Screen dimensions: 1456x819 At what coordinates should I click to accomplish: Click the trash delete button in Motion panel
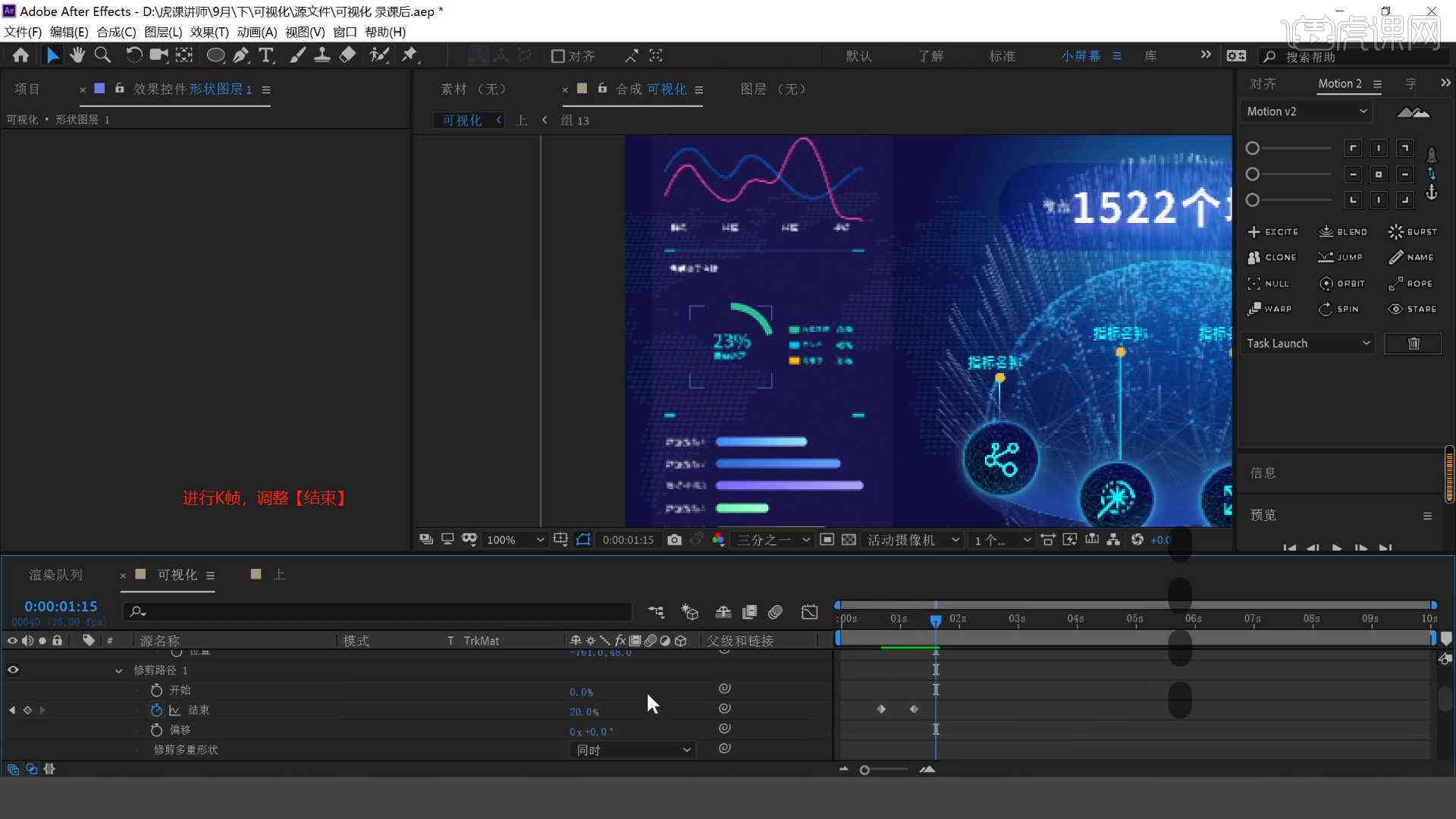point(1414,344)
